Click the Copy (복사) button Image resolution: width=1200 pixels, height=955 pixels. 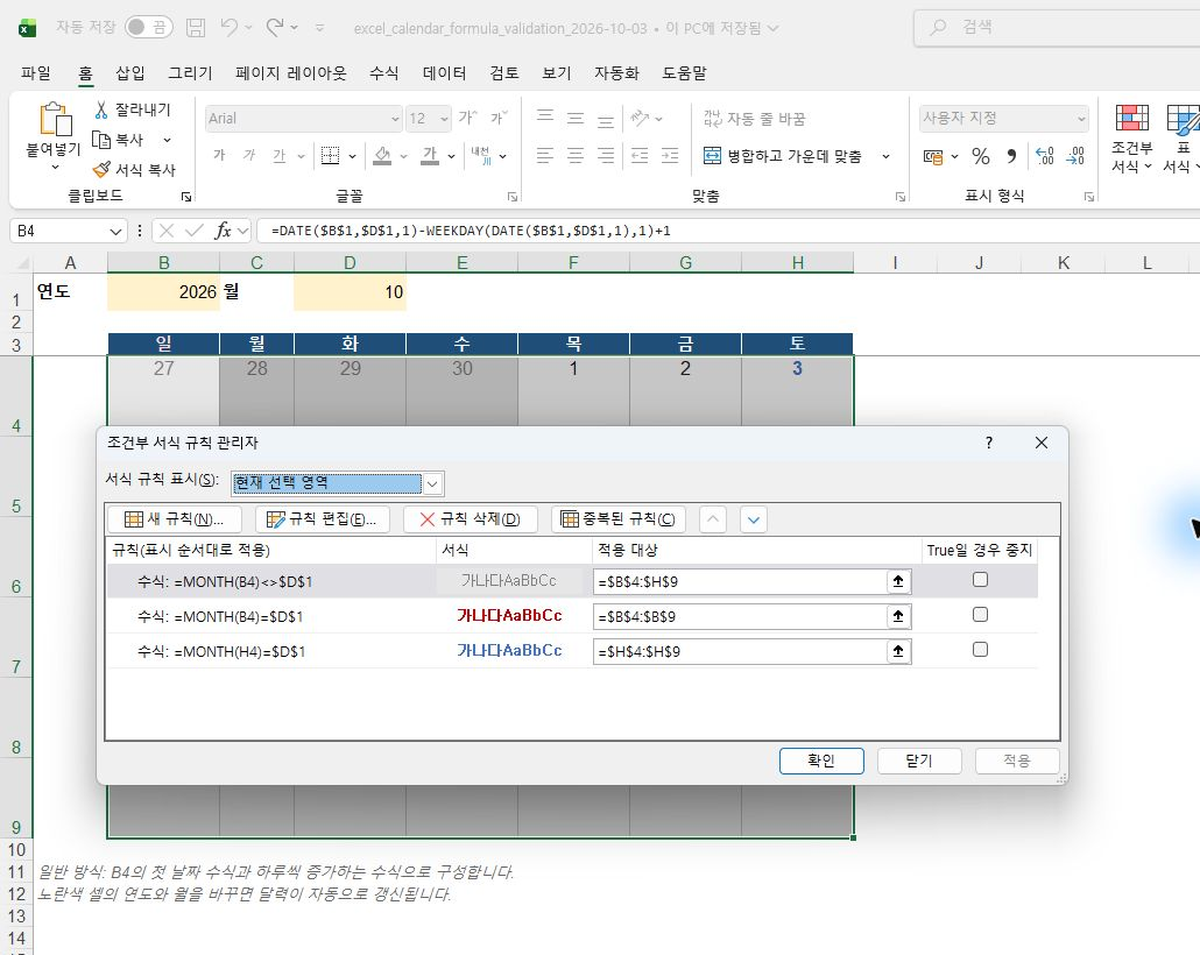click(118, 140)
